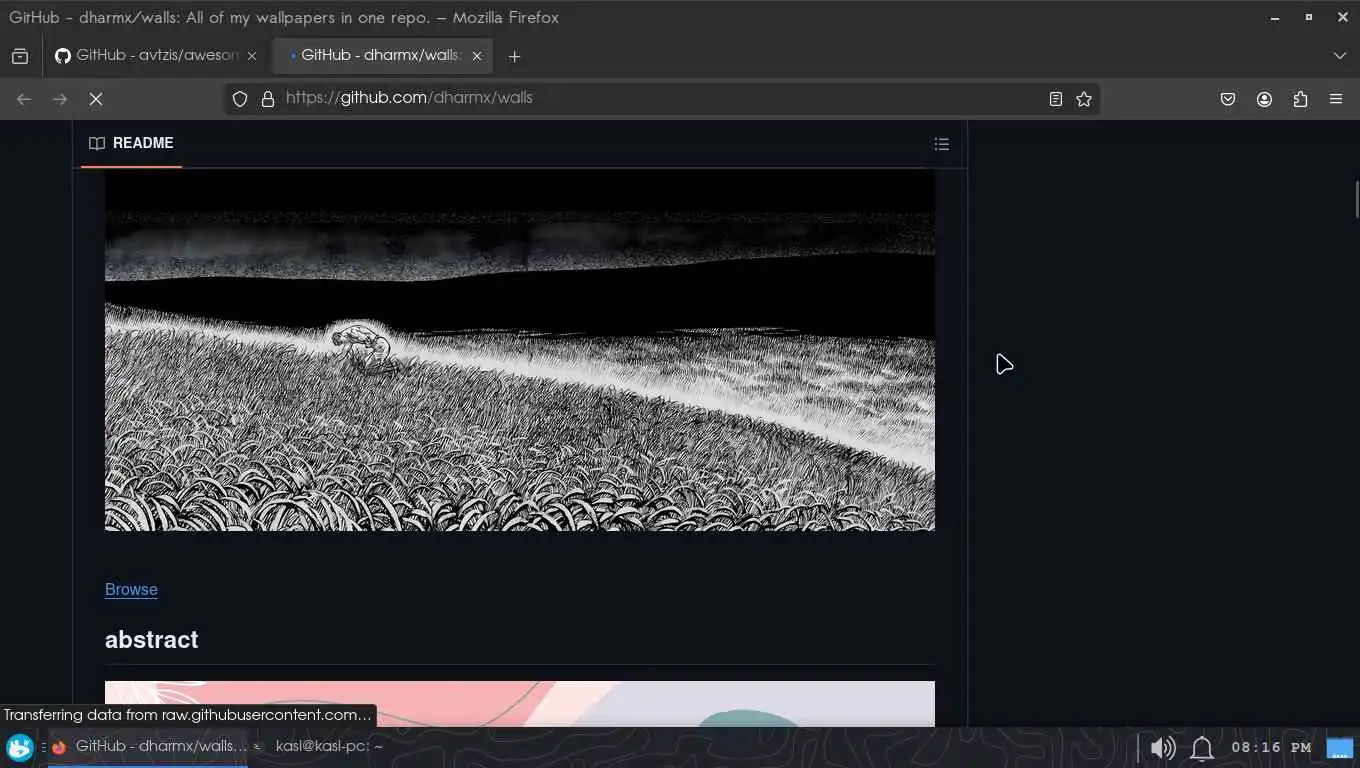Click the page vertical scrollbar
Screen dimensions: 1360x768
[1356, 199]
